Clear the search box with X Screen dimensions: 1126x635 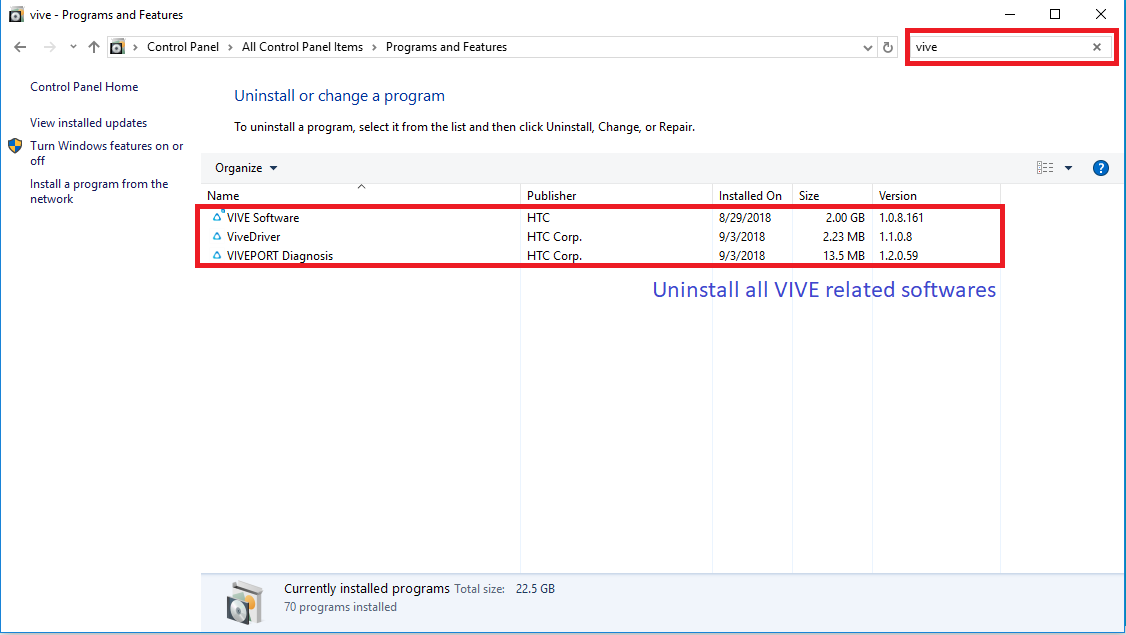tap(1097, 47)
